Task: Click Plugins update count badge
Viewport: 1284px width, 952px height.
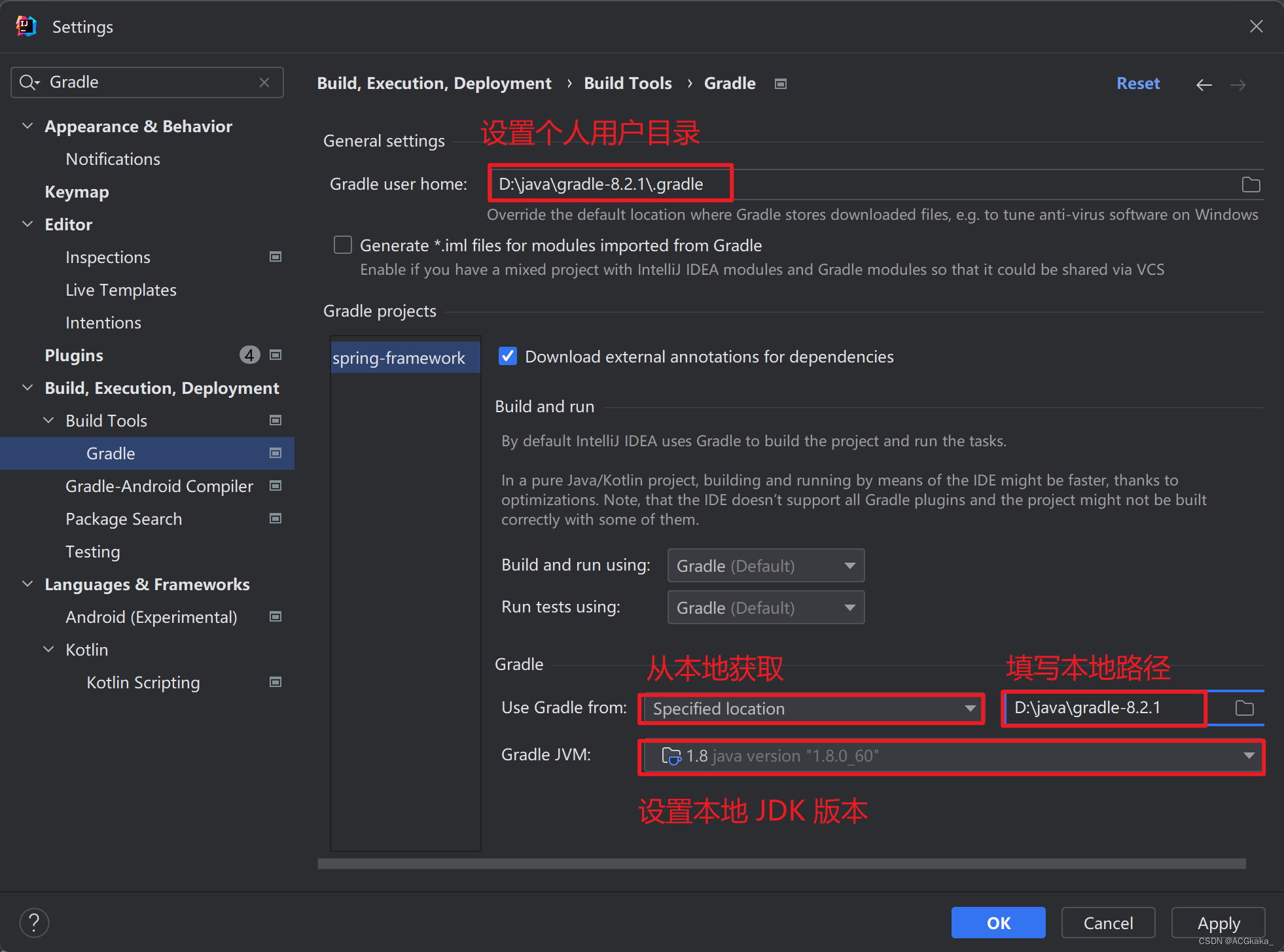Action: point(249,355)
